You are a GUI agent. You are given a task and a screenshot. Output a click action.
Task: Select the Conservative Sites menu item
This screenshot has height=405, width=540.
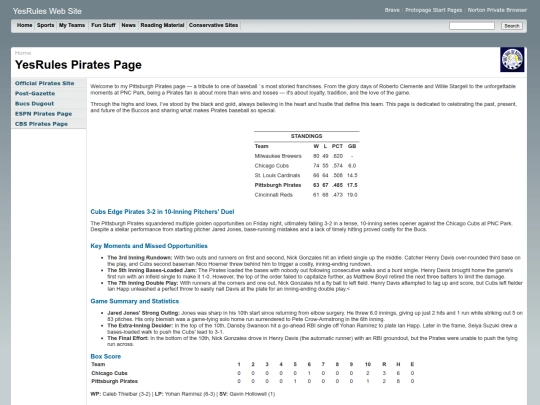(213, 25)
